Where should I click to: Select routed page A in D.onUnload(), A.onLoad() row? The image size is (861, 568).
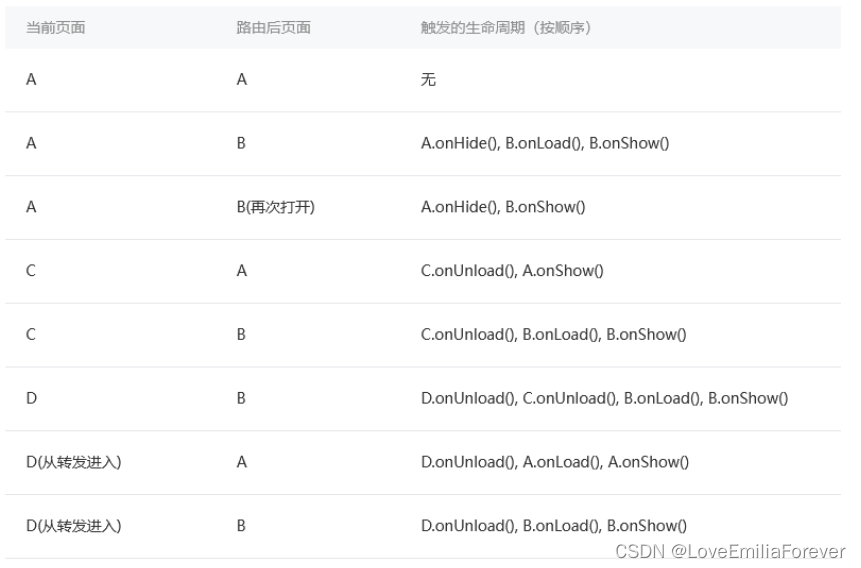click(242, 462)
